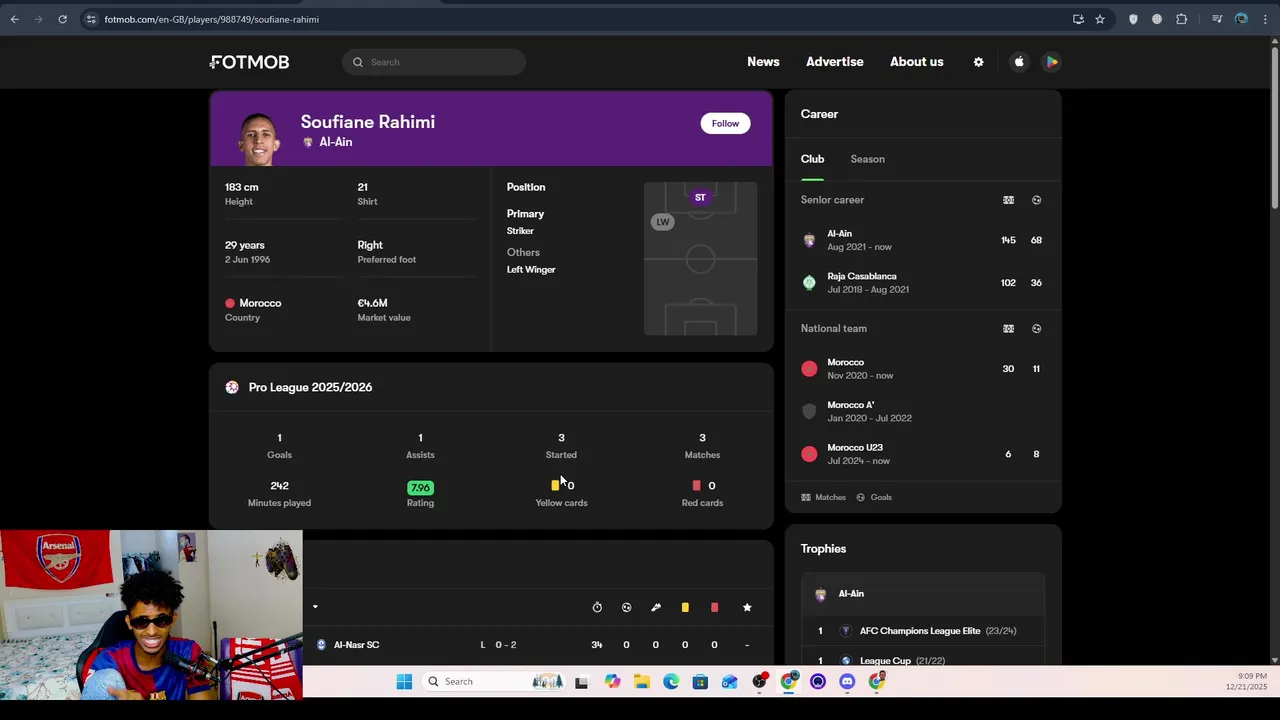
Task: Click the rating star column icon
Action: click(747, 607)
